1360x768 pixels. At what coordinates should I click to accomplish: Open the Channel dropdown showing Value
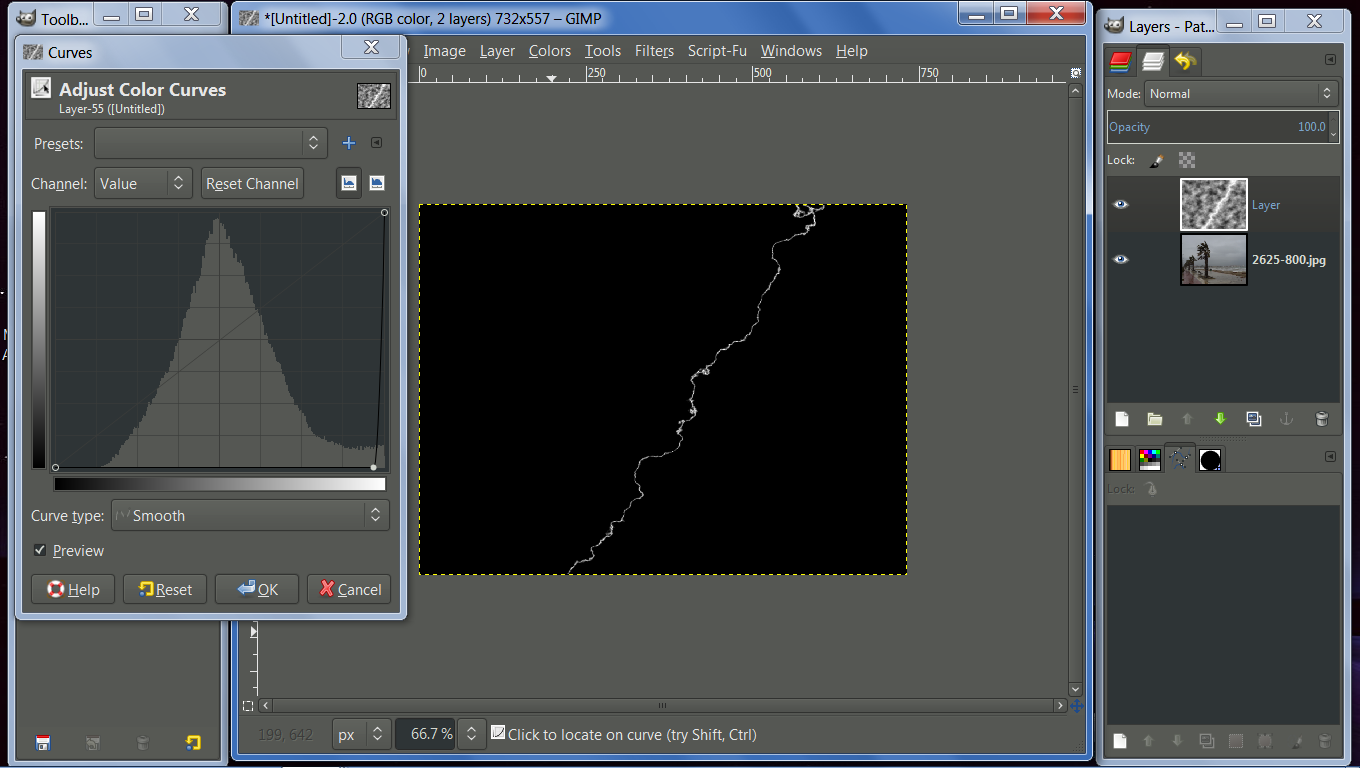pos(143,183)
